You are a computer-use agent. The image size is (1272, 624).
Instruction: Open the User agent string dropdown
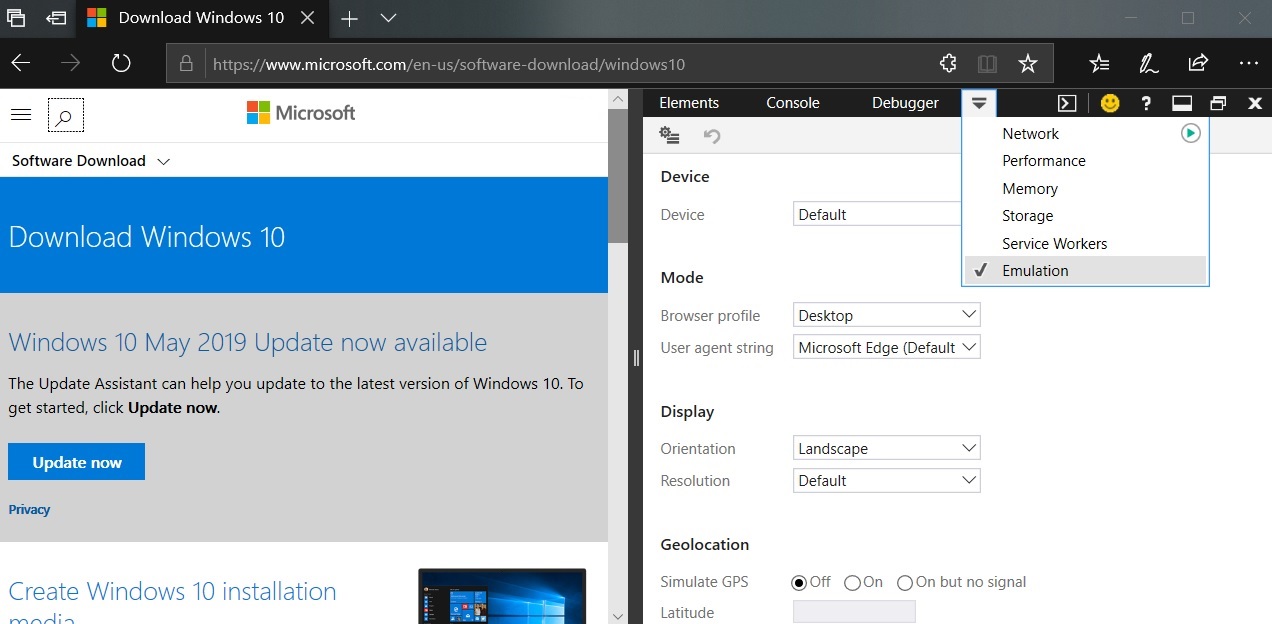[886, 347]
